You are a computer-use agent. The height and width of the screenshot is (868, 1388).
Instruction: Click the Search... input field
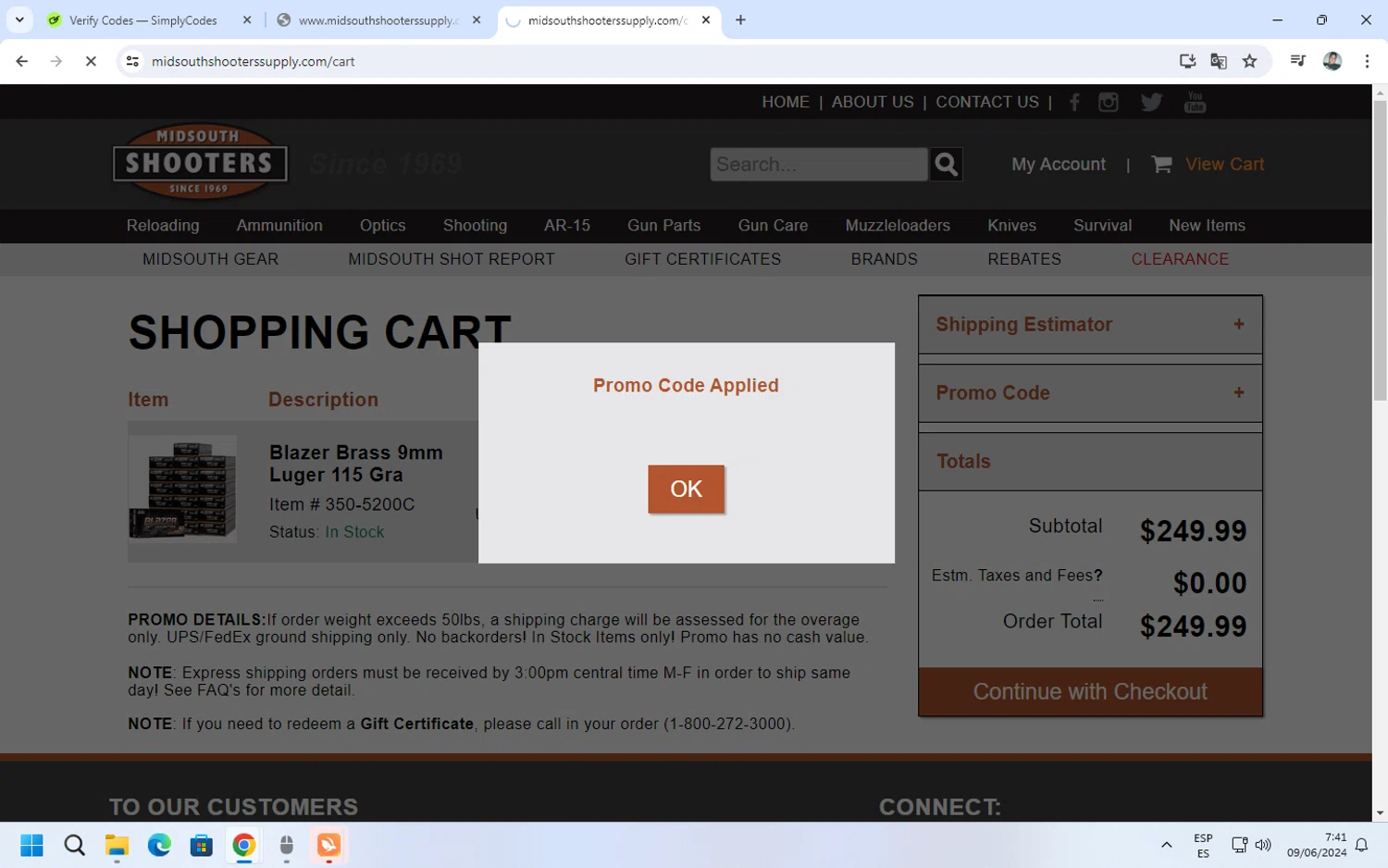click(x=819, y=164)
